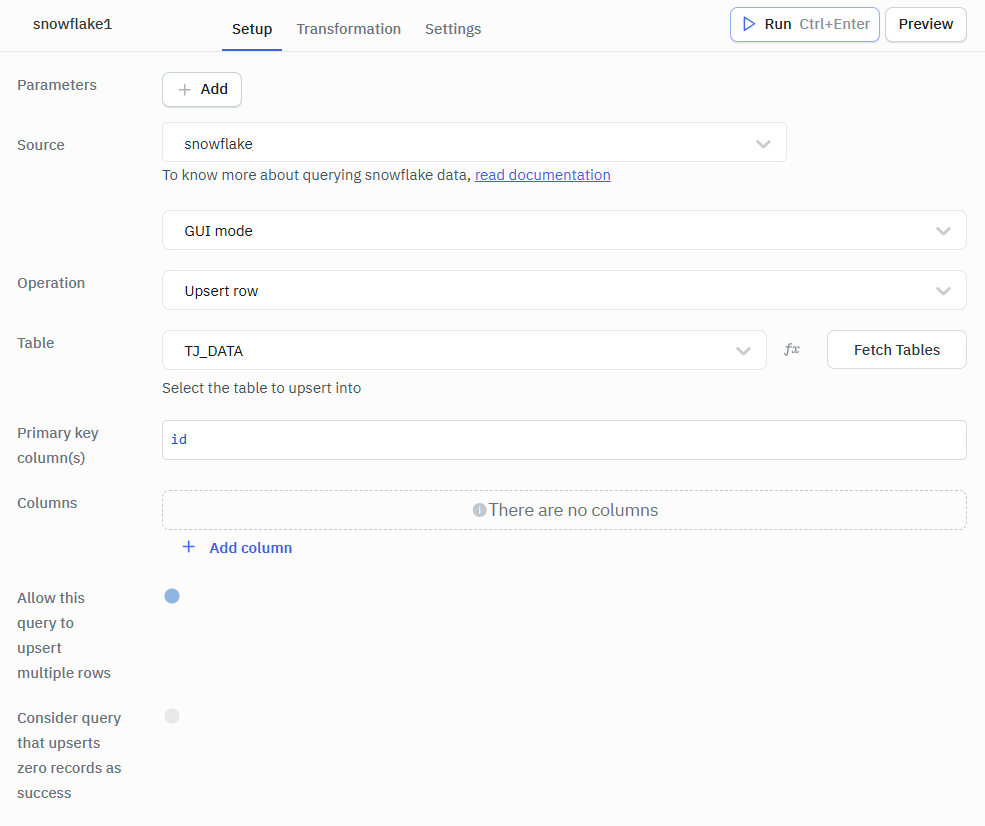Toggle the zero records as success switch
The image size is (985, 826).
pos(172,716)
